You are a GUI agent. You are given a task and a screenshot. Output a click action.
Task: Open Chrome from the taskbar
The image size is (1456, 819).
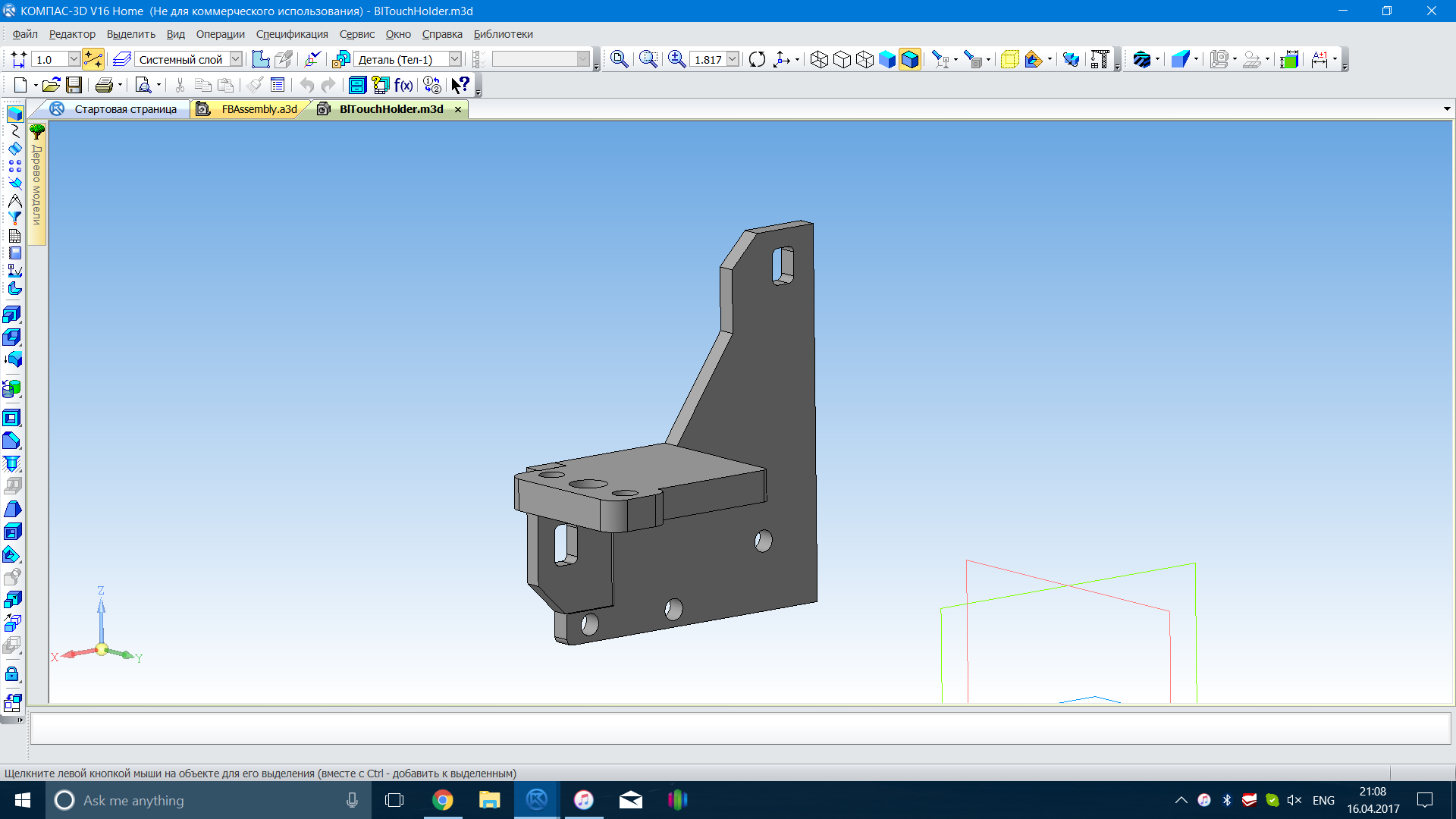click(442, 800)
